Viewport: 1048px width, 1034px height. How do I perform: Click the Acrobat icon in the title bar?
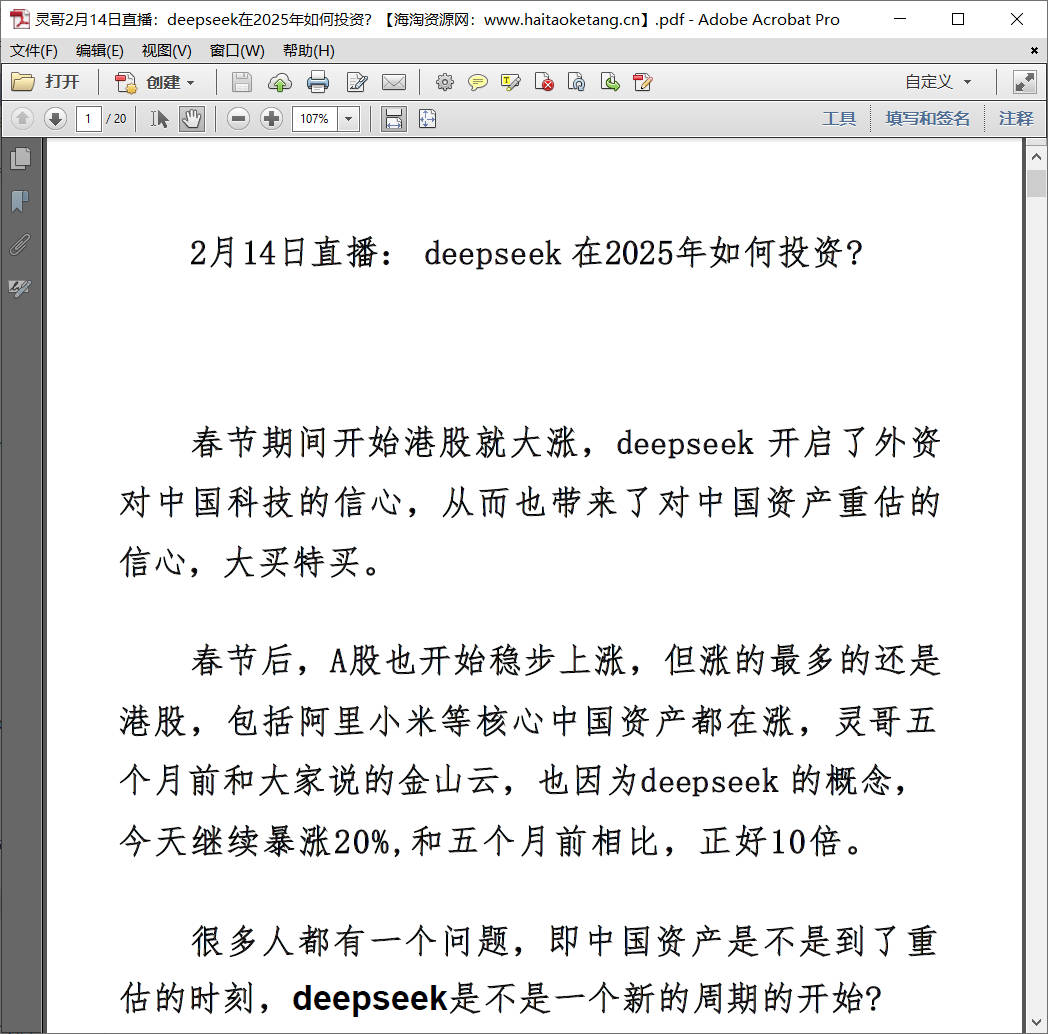tap(19, 19)
